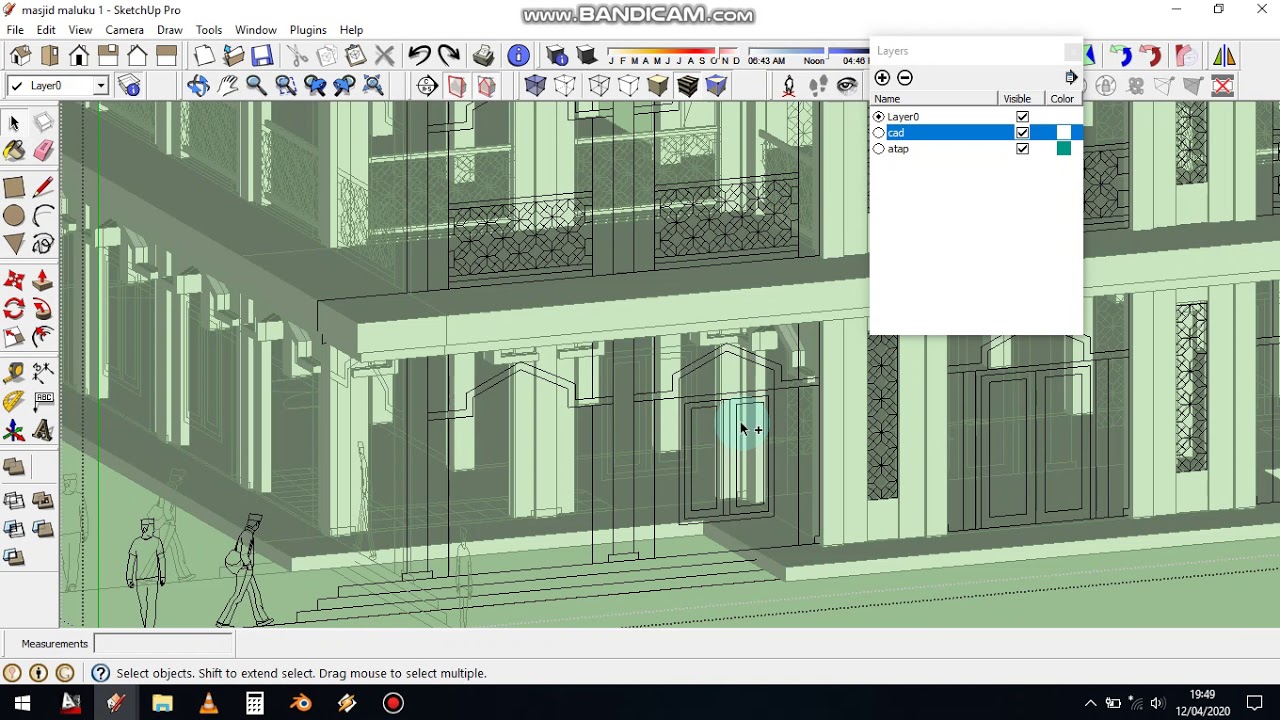Screen dimensions: 1280x720
Task: Toggle visibility of the atap layer
Action: (1022, 149)
